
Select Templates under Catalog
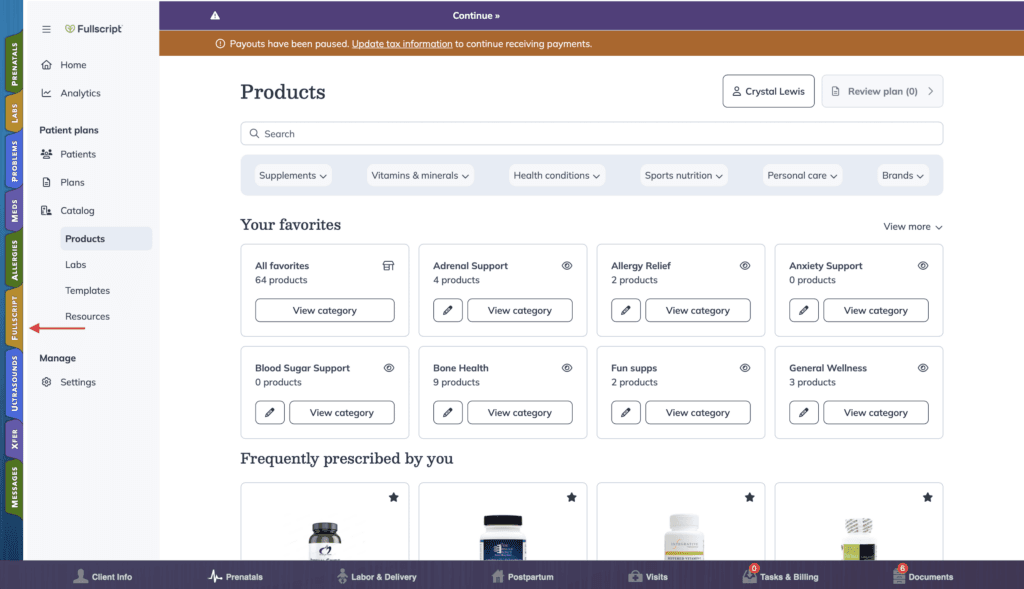coord(88,291)
